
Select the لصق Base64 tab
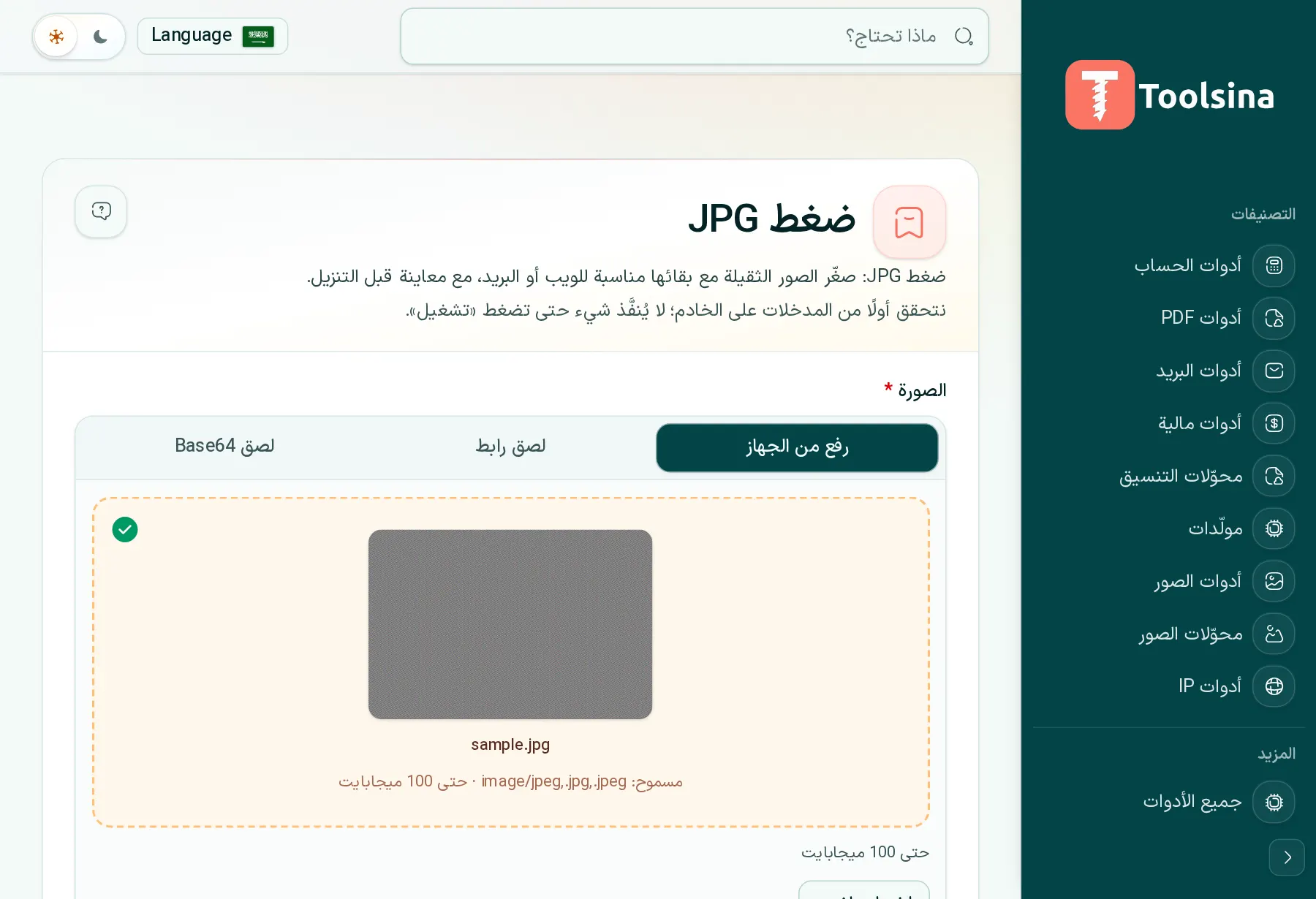(x=224, y=447)
